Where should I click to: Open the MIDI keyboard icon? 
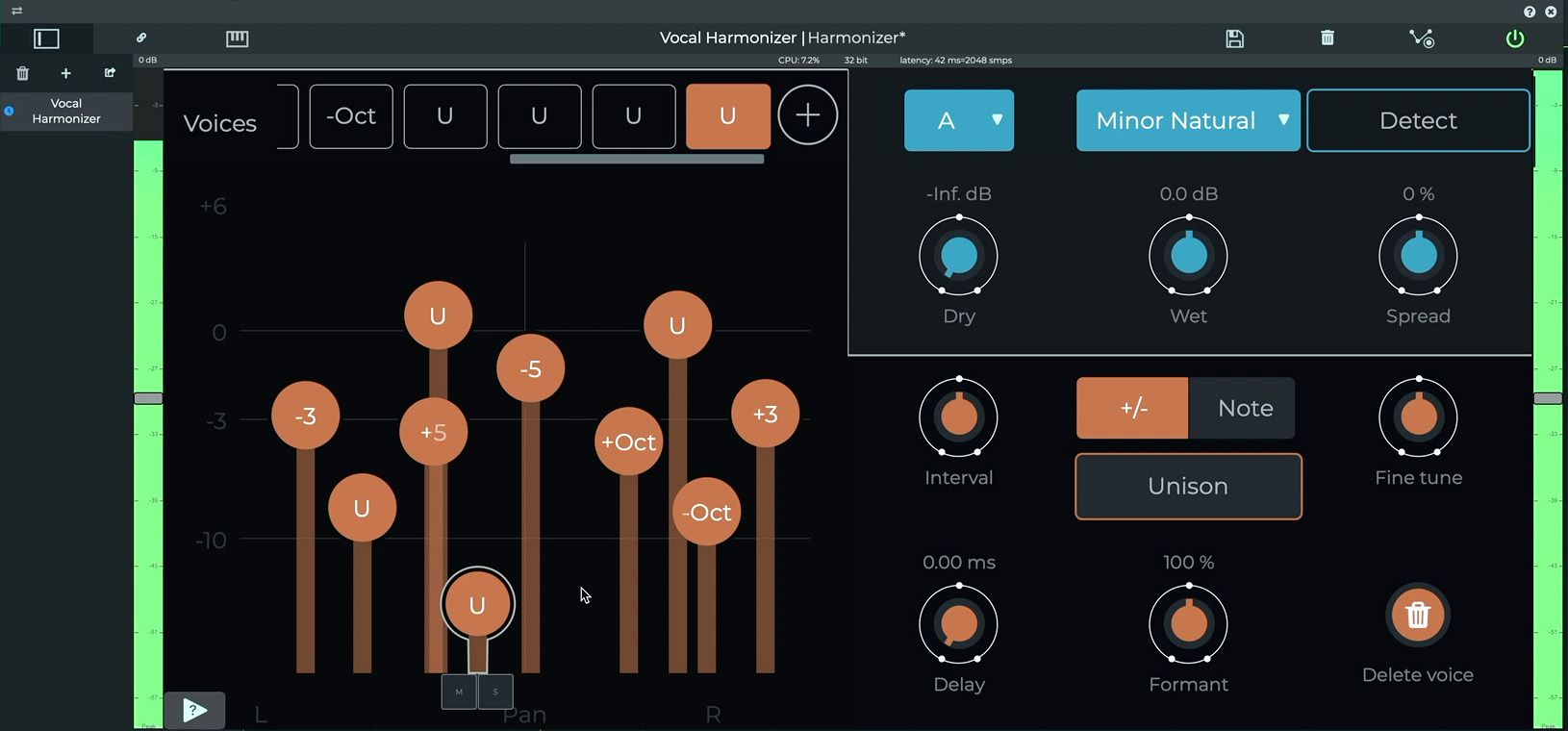pos(237,38)
